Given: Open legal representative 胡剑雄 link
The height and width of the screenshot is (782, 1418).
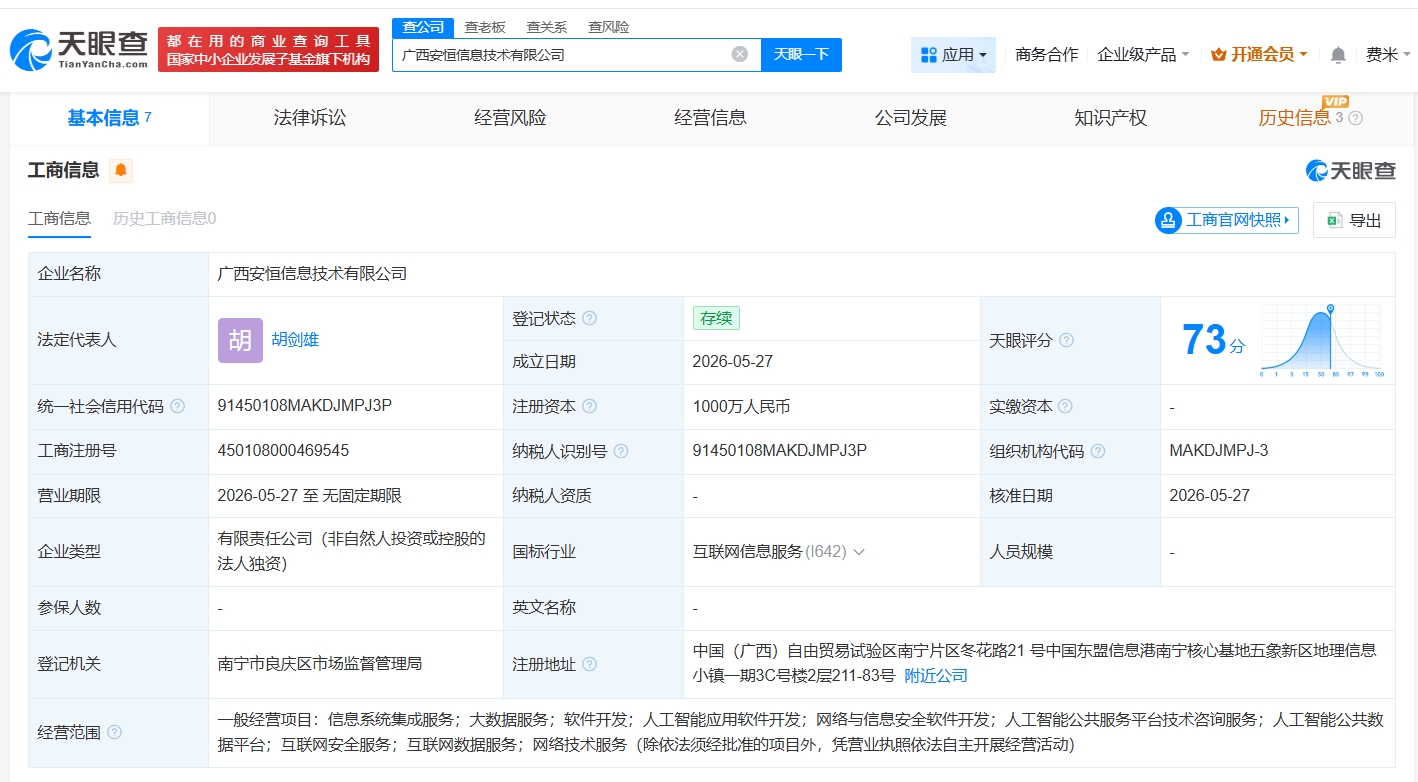Looking at the screenshot, I should (x=295, y=340).
